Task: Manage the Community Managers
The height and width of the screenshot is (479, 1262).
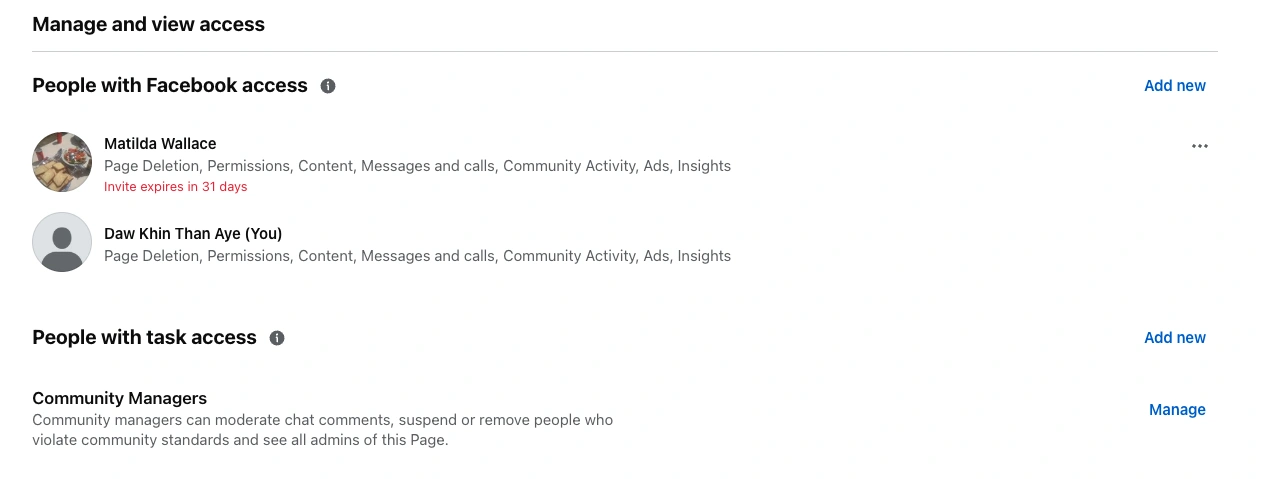Action: point(1177,410)
